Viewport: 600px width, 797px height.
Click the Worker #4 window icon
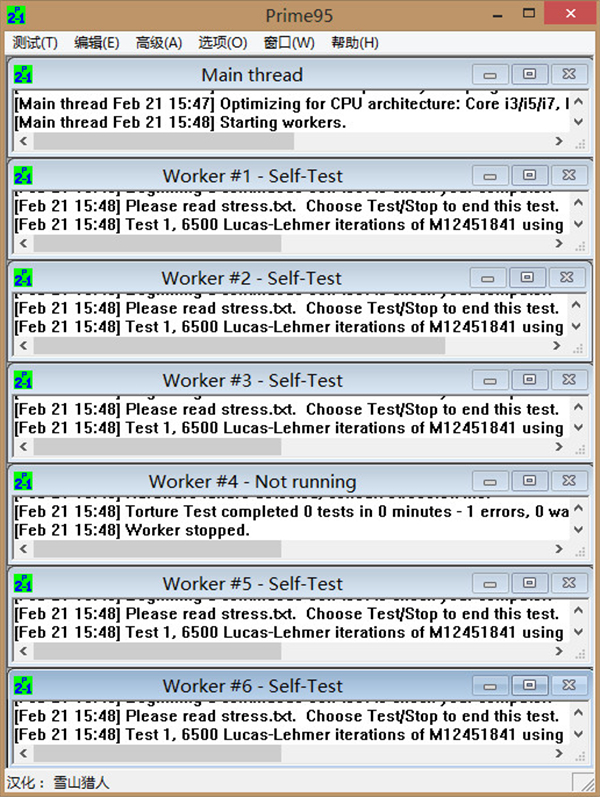[x=24, y=482]
